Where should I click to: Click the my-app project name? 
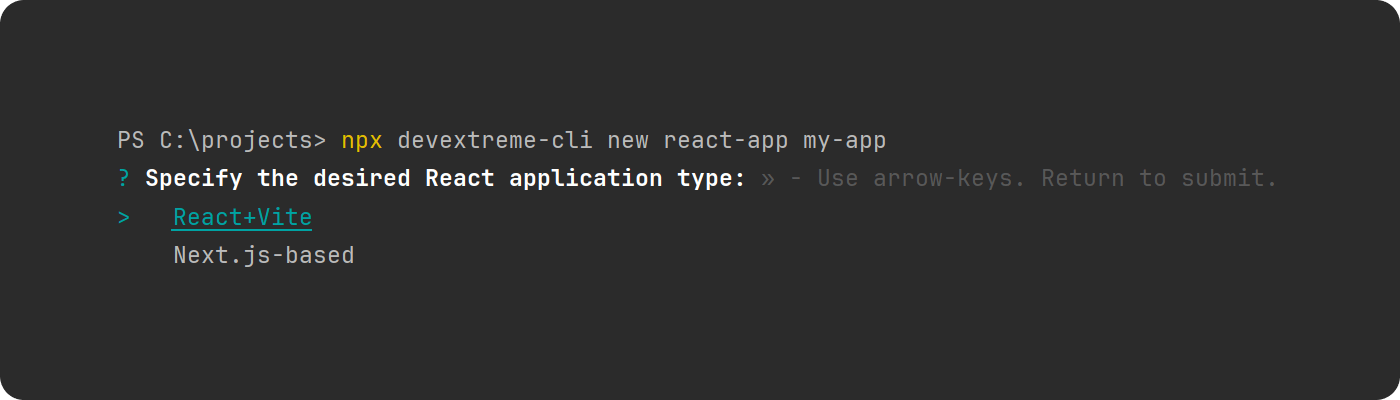[844, 141]
